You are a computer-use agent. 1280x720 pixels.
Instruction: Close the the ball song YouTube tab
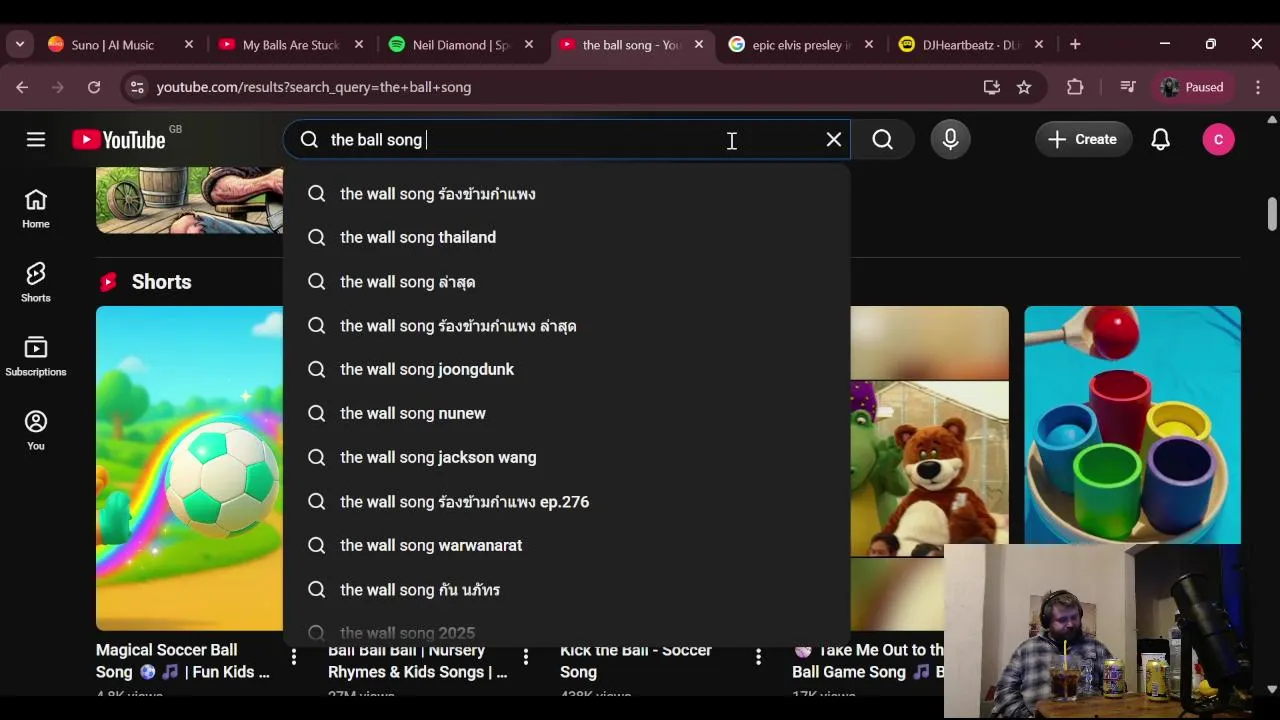(699, 45)
